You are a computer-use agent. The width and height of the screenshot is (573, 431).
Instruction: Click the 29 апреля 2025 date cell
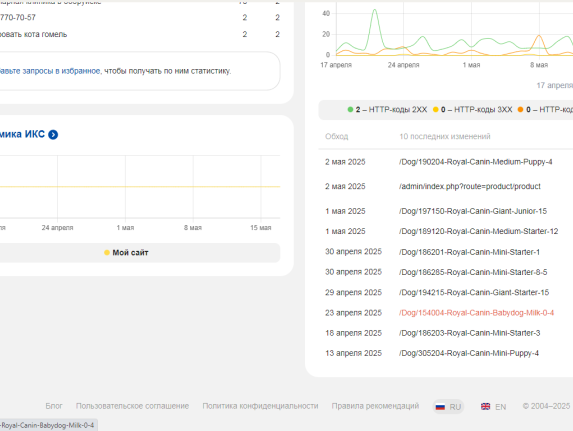point(353,292)
